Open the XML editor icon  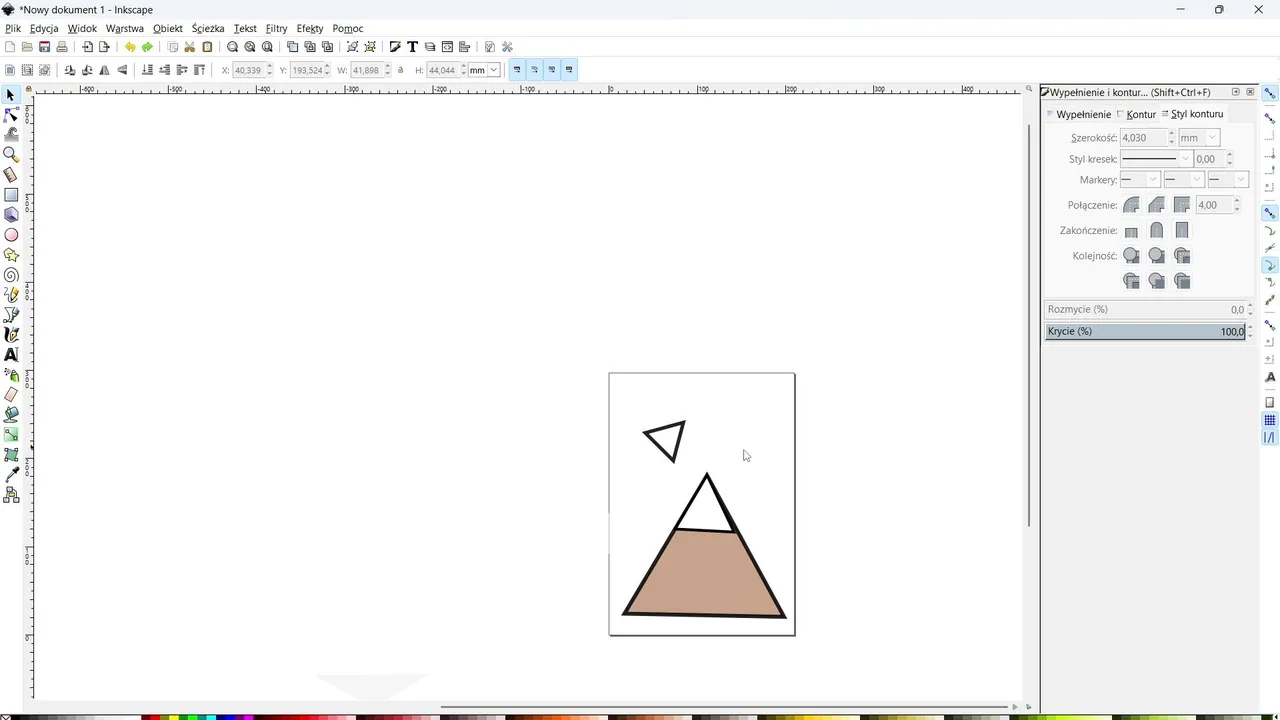point(447,47)
